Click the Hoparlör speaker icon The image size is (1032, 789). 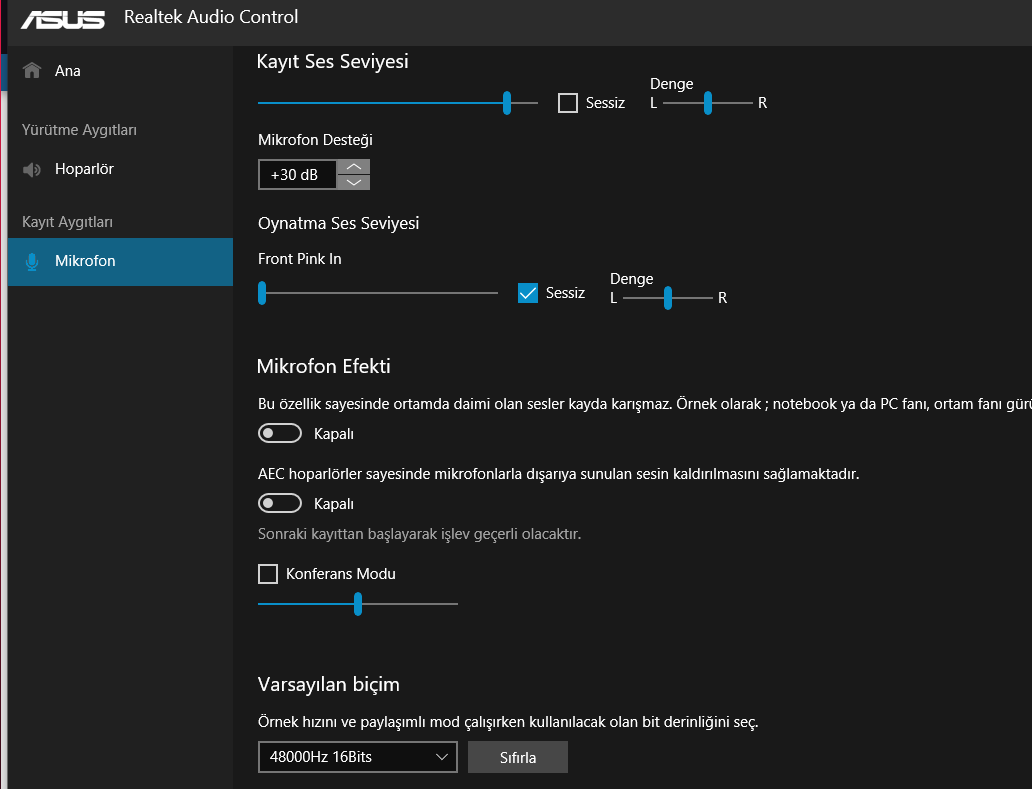[32, 170]
